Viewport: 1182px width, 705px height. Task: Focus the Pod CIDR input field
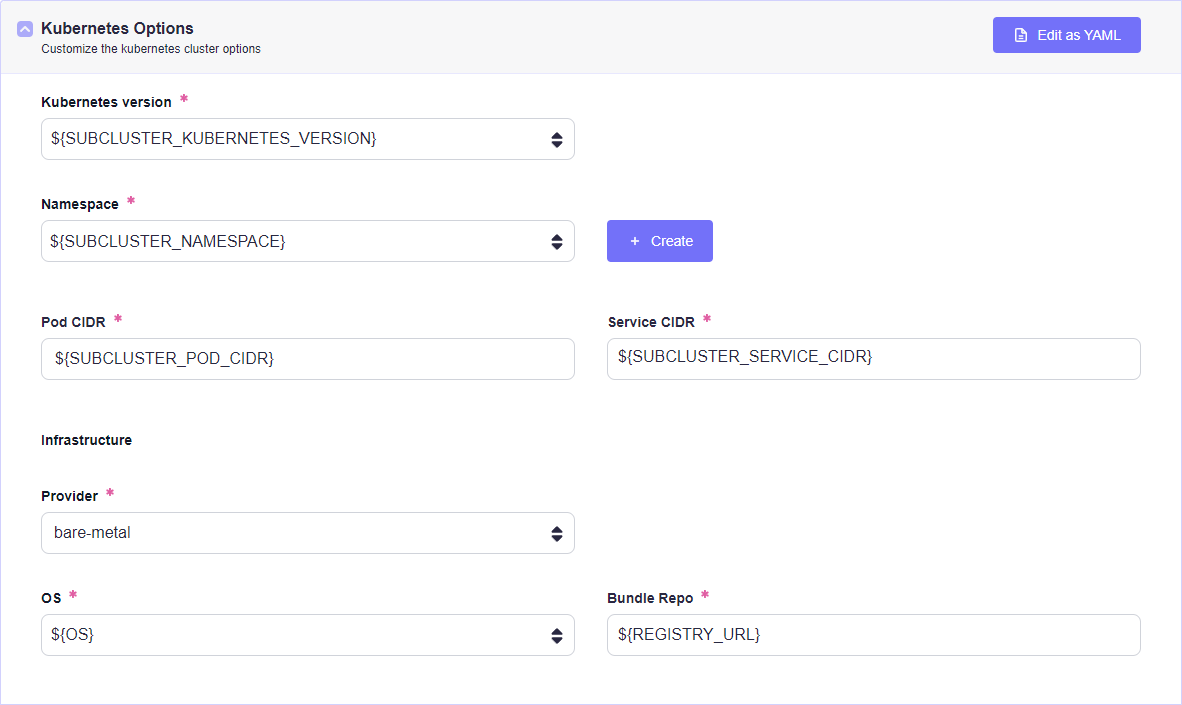307,359
